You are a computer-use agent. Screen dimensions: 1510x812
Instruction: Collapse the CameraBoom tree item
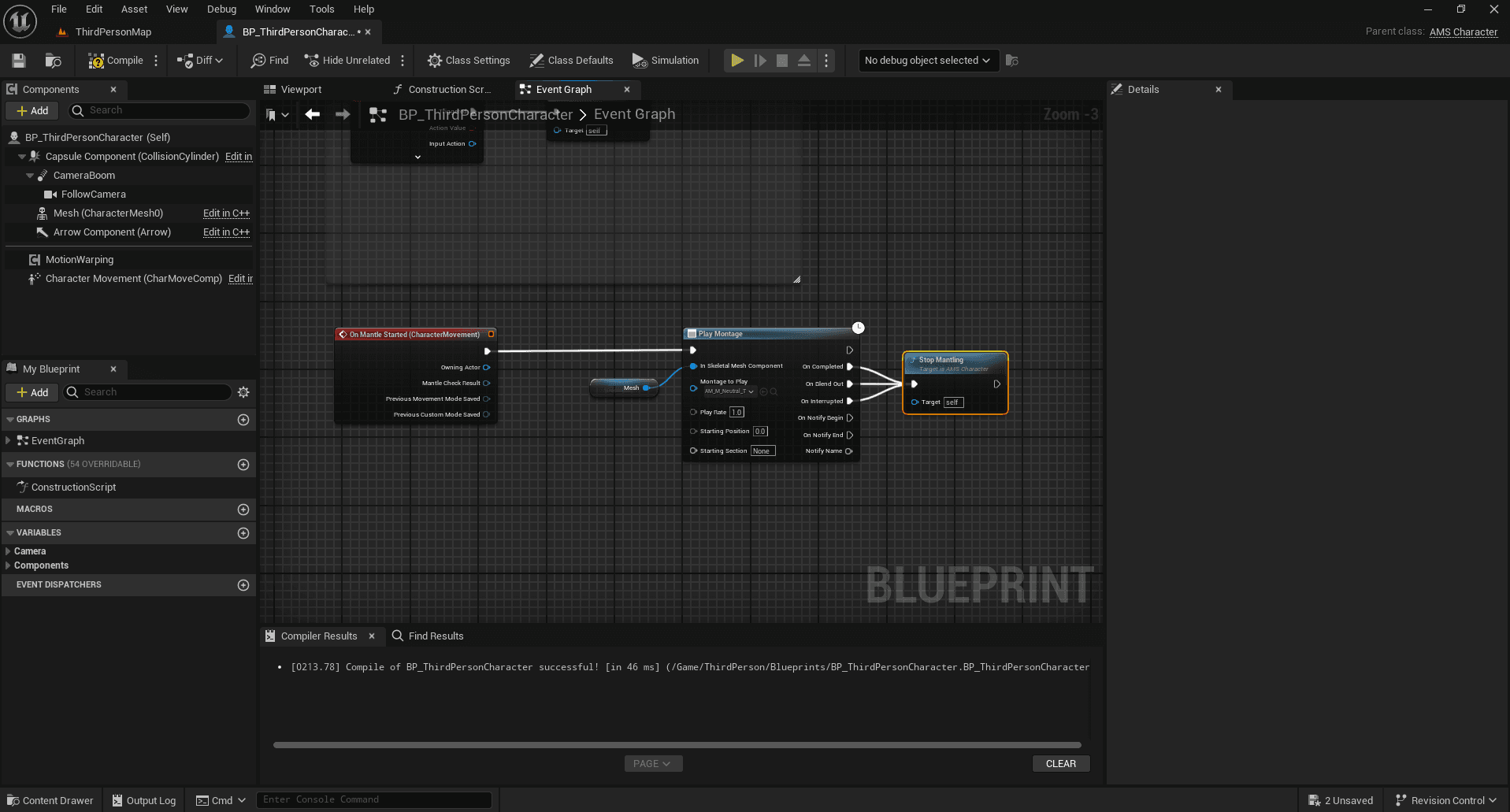(30, 176)
